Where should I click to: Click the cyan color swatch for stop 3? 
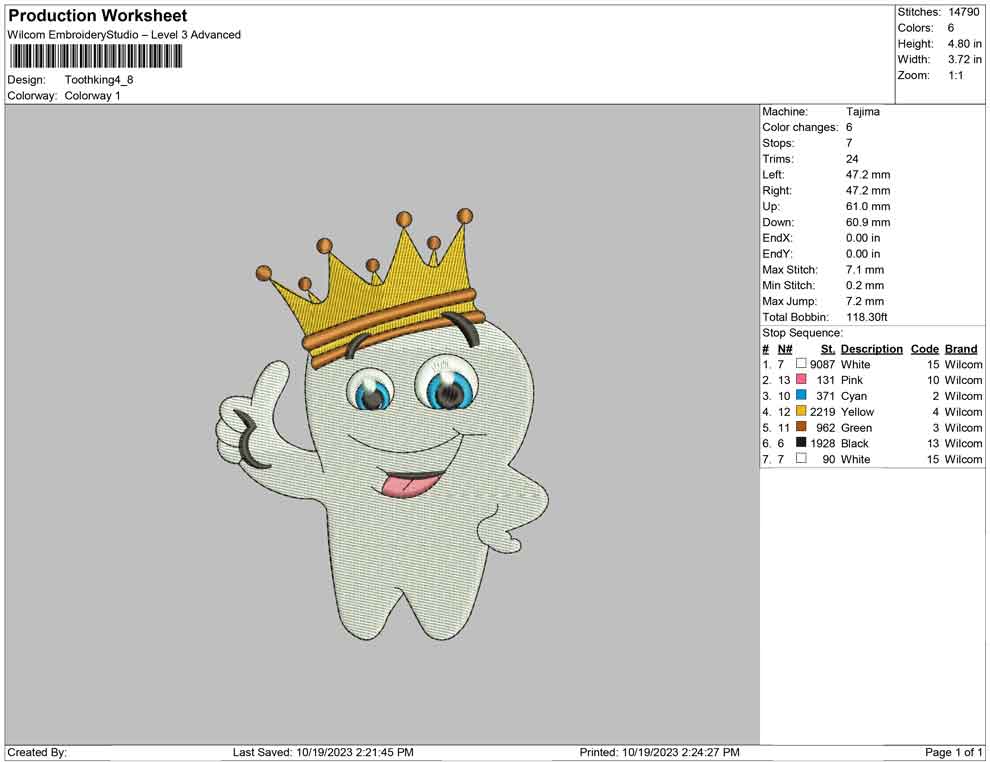tap(801, 395)
